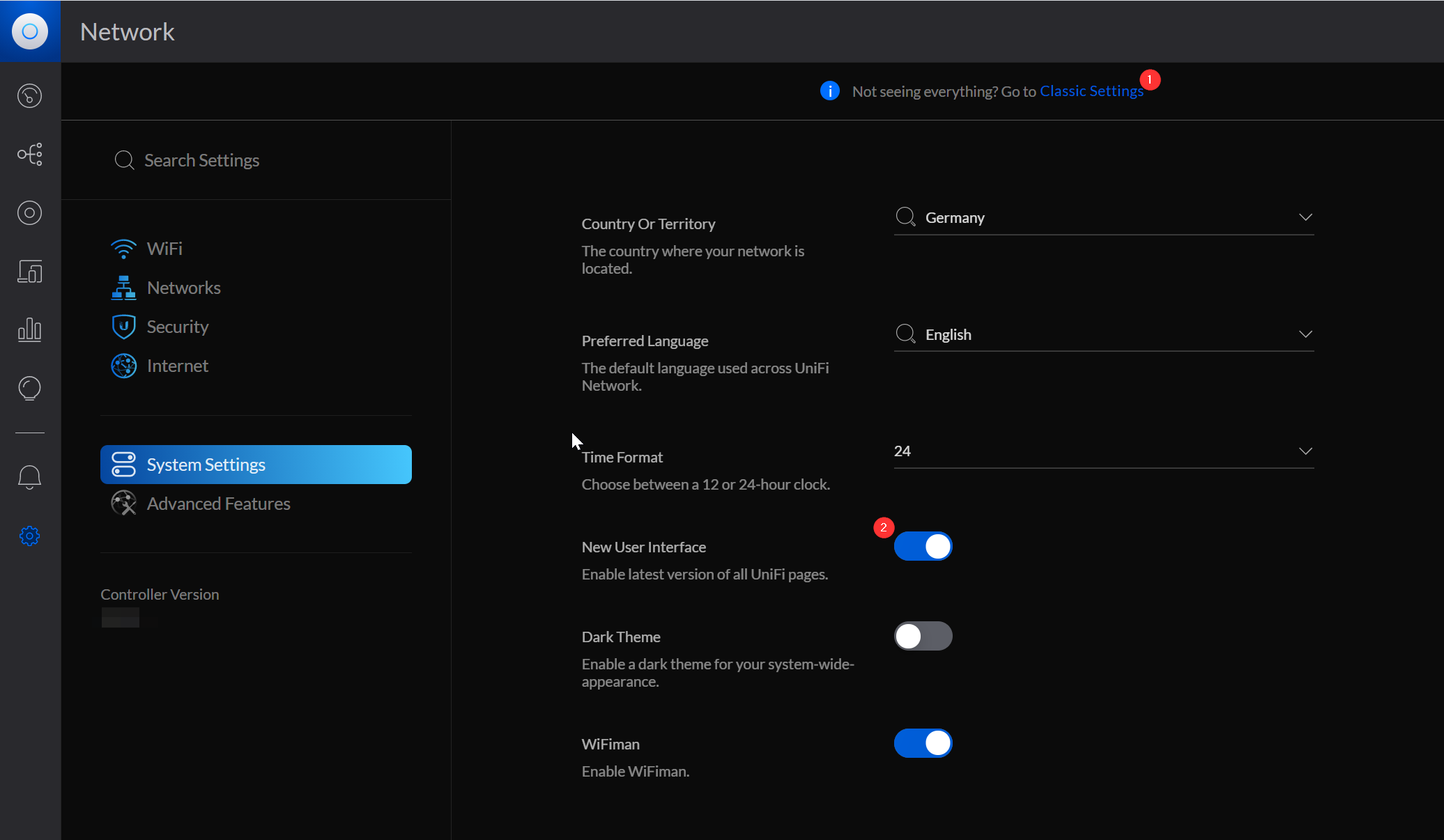Enable the Dark Theme toggle
1444x840 pixels.
click(923, 636)
